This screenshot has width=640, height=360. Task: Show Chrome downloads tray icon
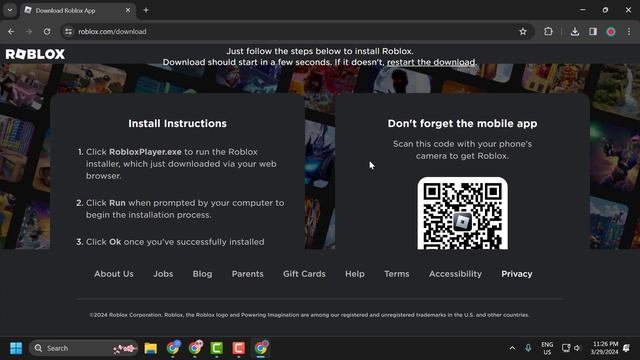575,31
